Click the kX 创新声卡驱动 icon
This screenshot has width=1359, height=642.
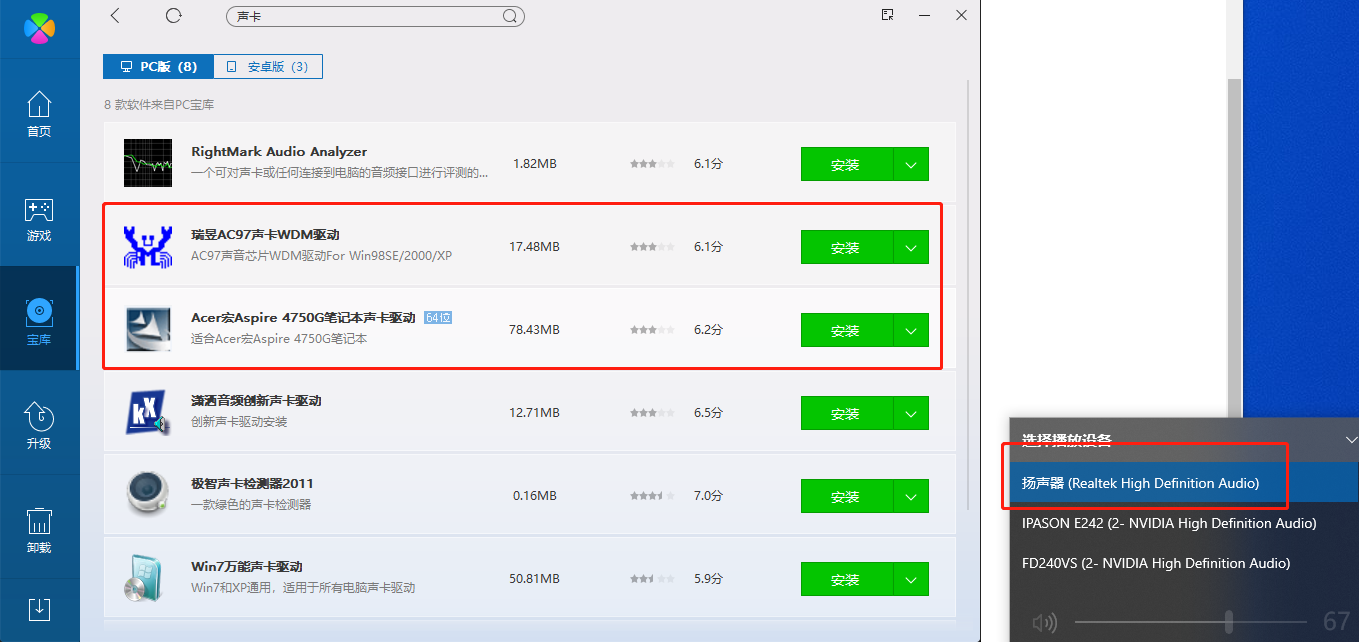point(148,412)
